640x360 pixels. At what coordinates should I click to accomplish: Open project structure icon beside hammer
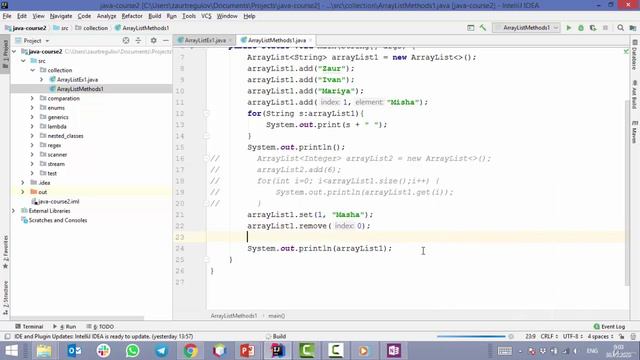pyautogui.click(x=471, y=28)
